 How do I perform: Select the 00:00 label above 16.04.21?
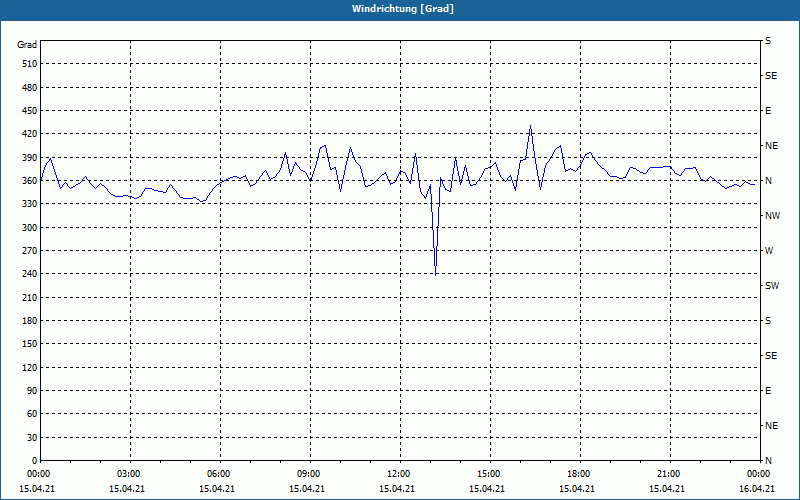pos(758,474)
